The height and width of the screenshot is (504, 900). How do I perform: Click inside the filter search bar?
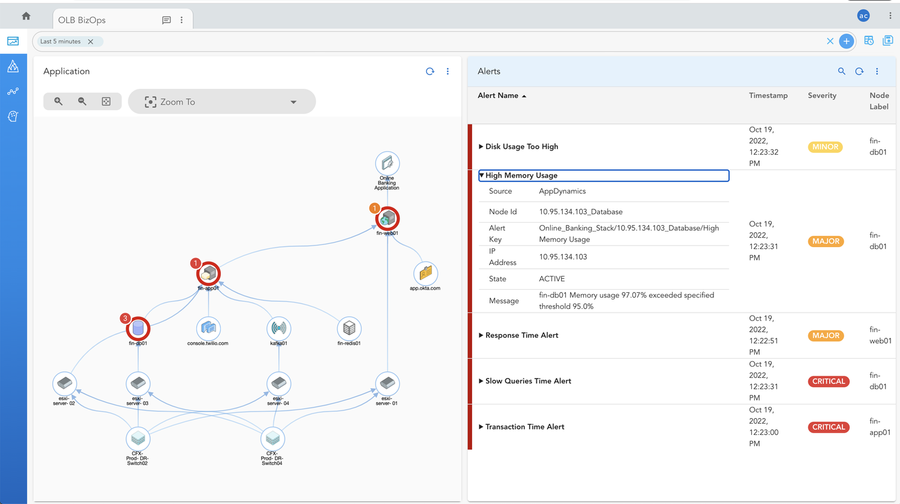click(x=459, y=41)
